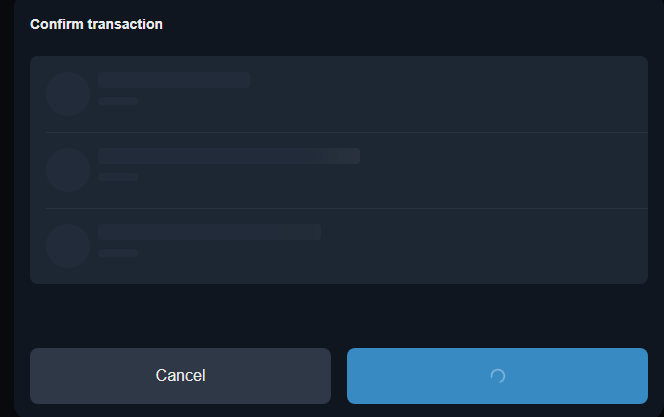Click the longest placeholder bar in the second row

point(229,156)
